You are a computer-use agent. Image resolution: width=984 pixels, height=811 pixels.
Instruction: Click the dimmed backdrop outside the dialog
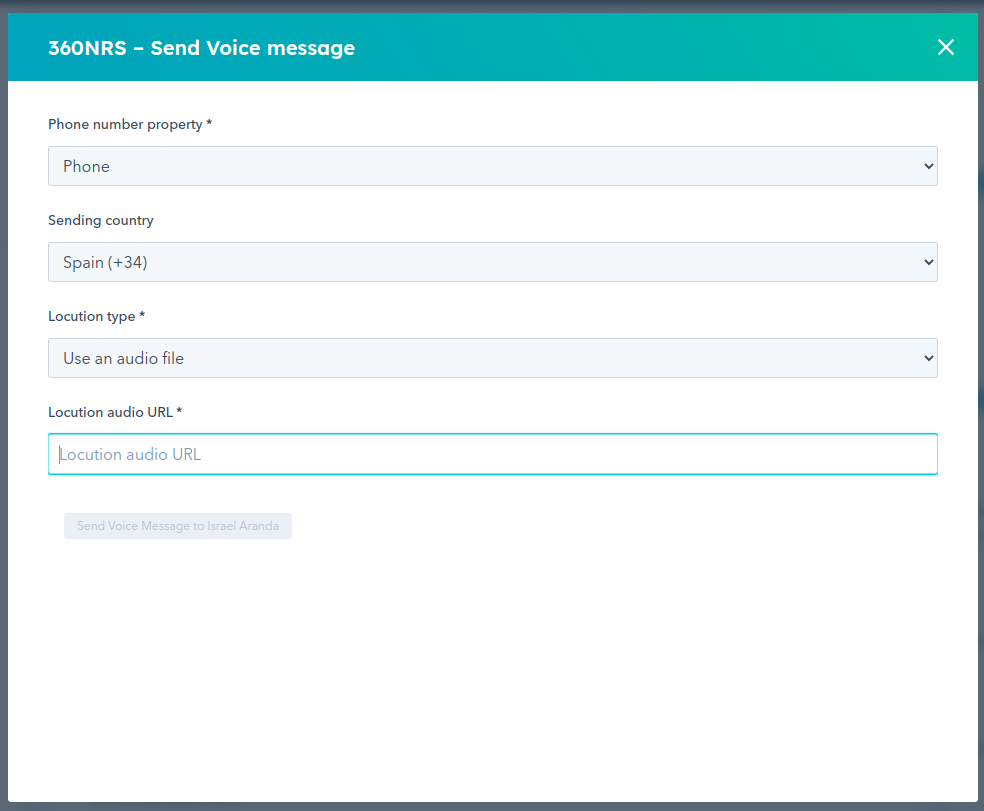981,400
